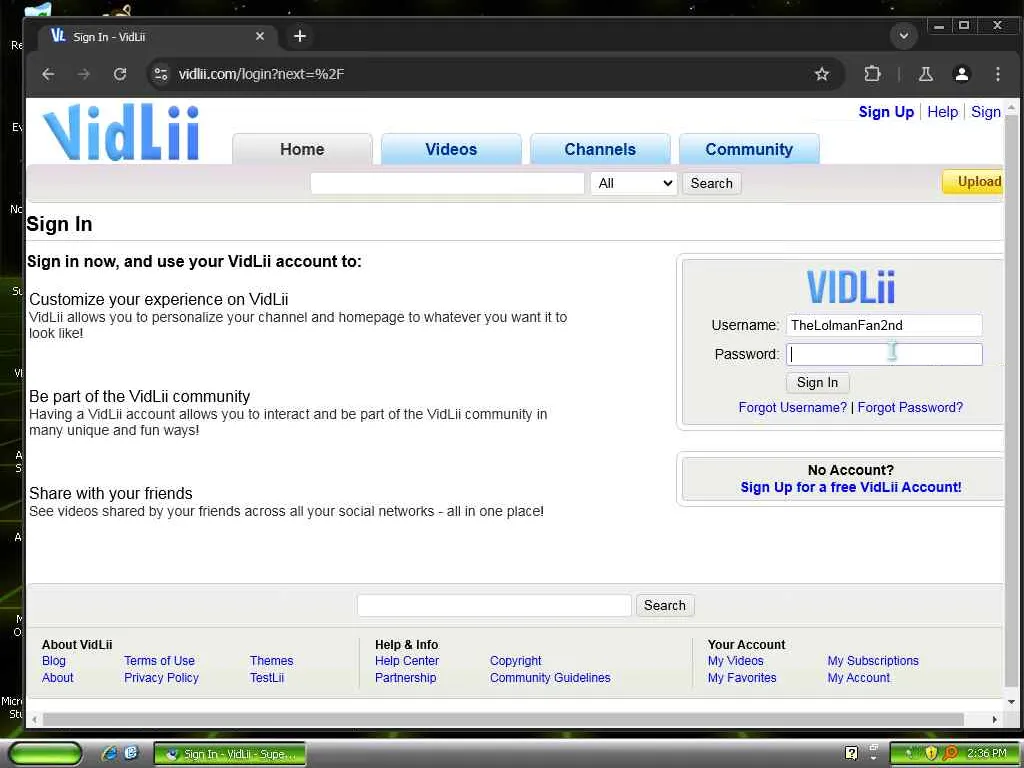Open the My Favorites link

click(x=742, y=678)
